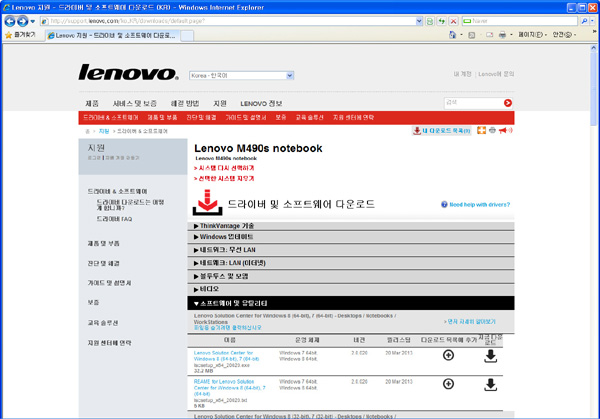
Task: Expand the ThinkVantage section
Action: pyautogui.click(x=351, y=226)
